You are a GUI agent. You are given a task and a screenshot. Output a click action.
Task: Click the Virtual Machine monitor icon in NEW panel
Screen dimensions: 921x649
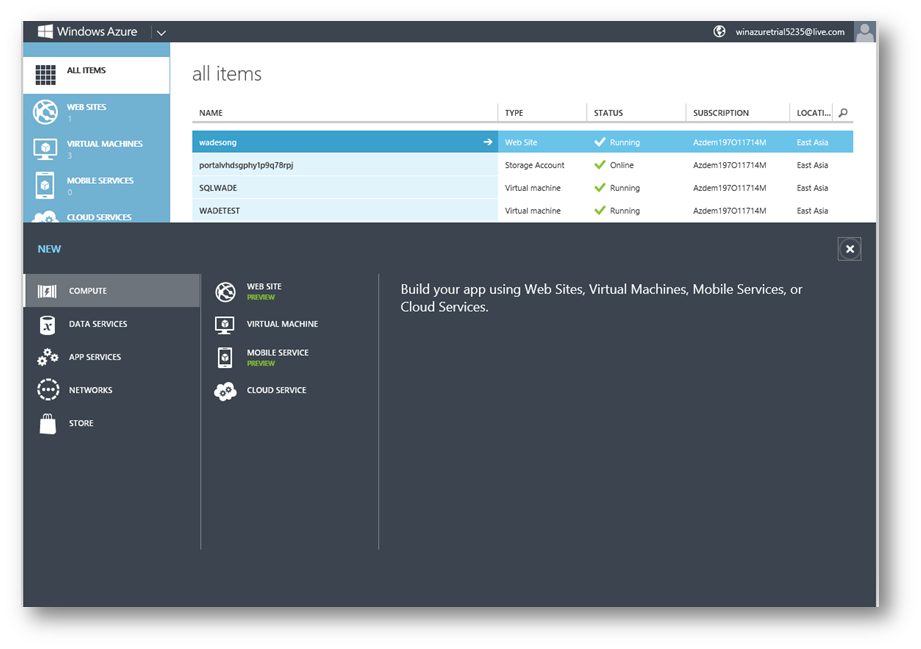225,325
